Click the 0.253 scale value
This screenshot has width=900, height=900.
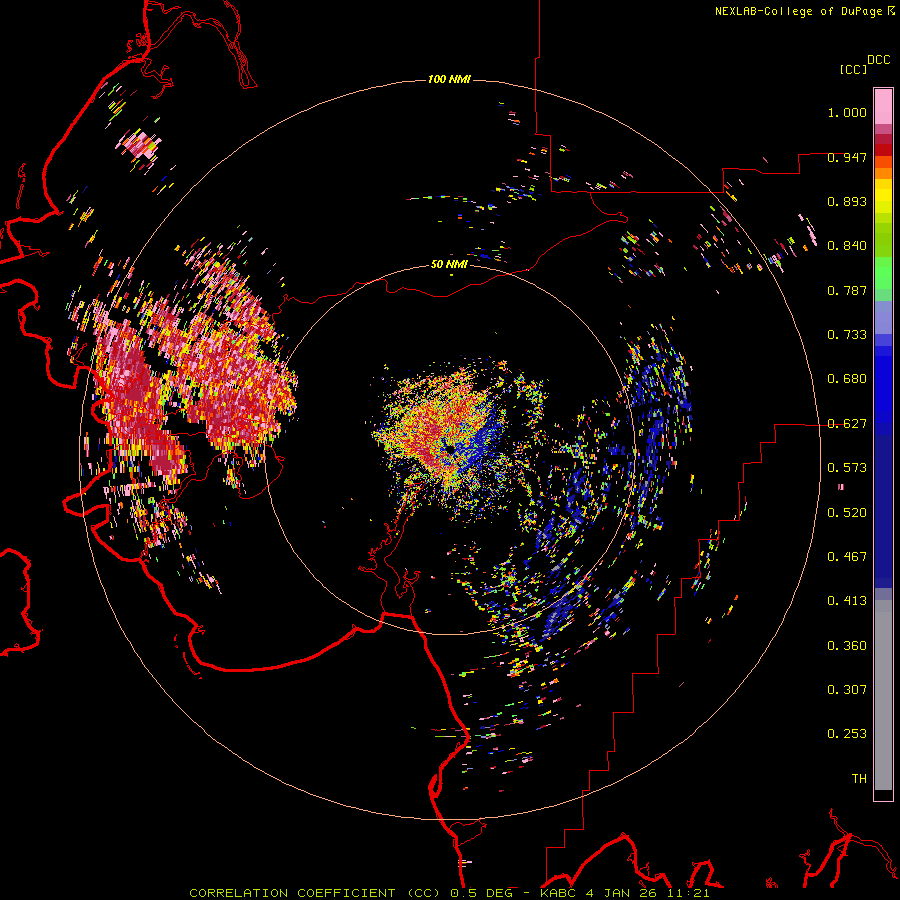(847, 734)
